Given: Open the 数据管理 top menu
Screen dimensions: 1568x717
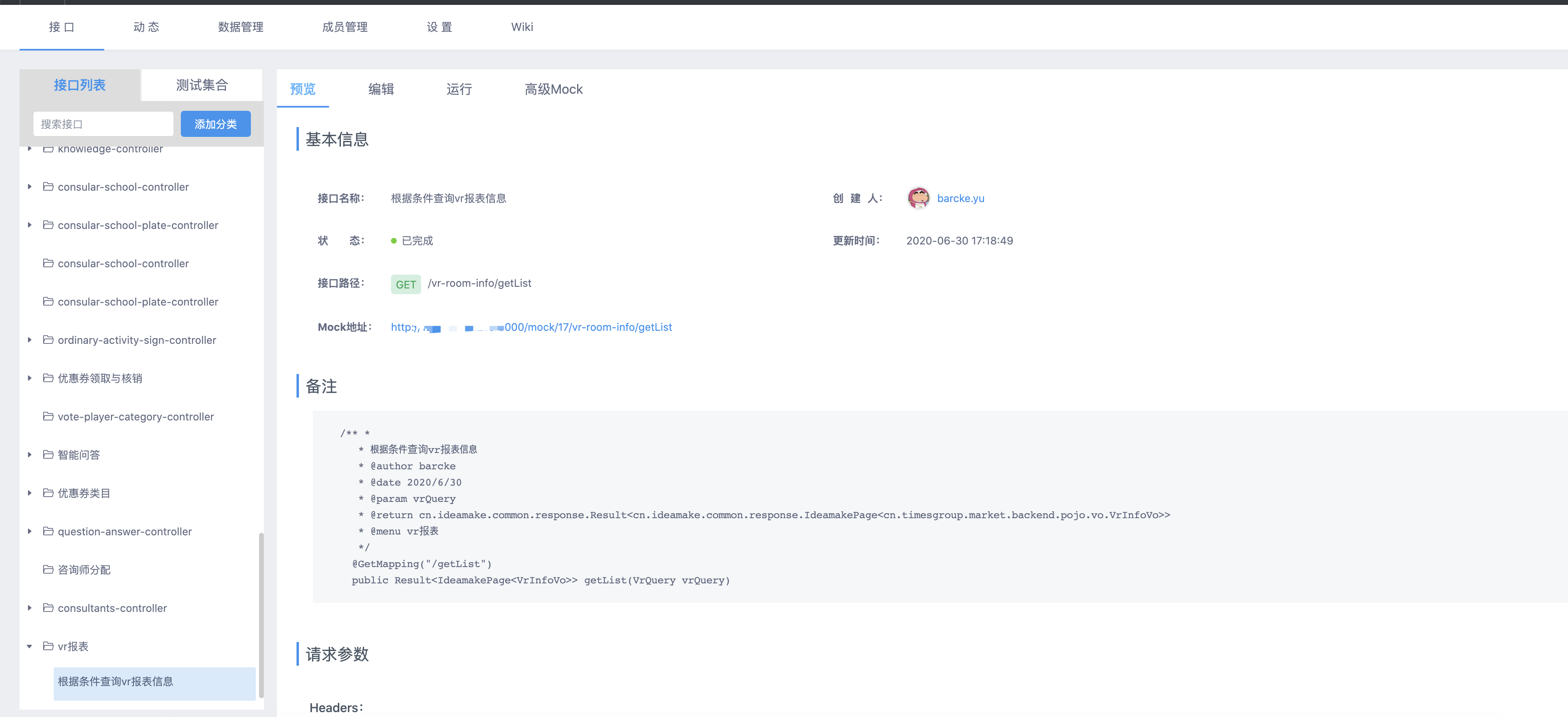Looking at the screenshot, I should tap(240, 27).
